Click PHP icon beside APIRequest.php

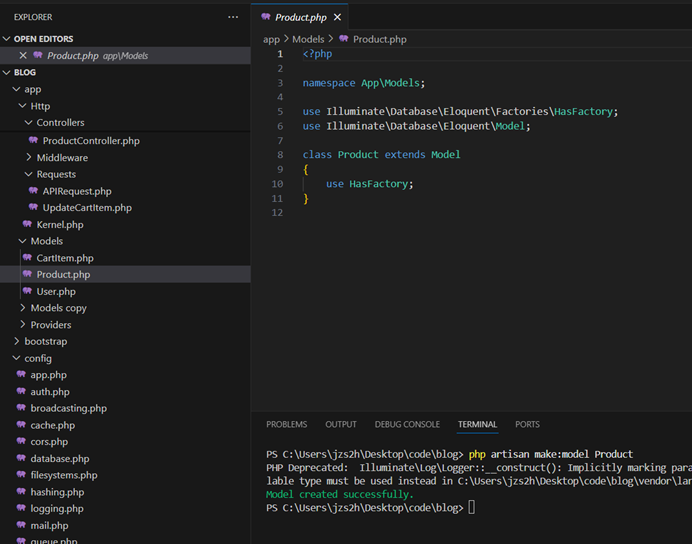(x=34, y=191)
